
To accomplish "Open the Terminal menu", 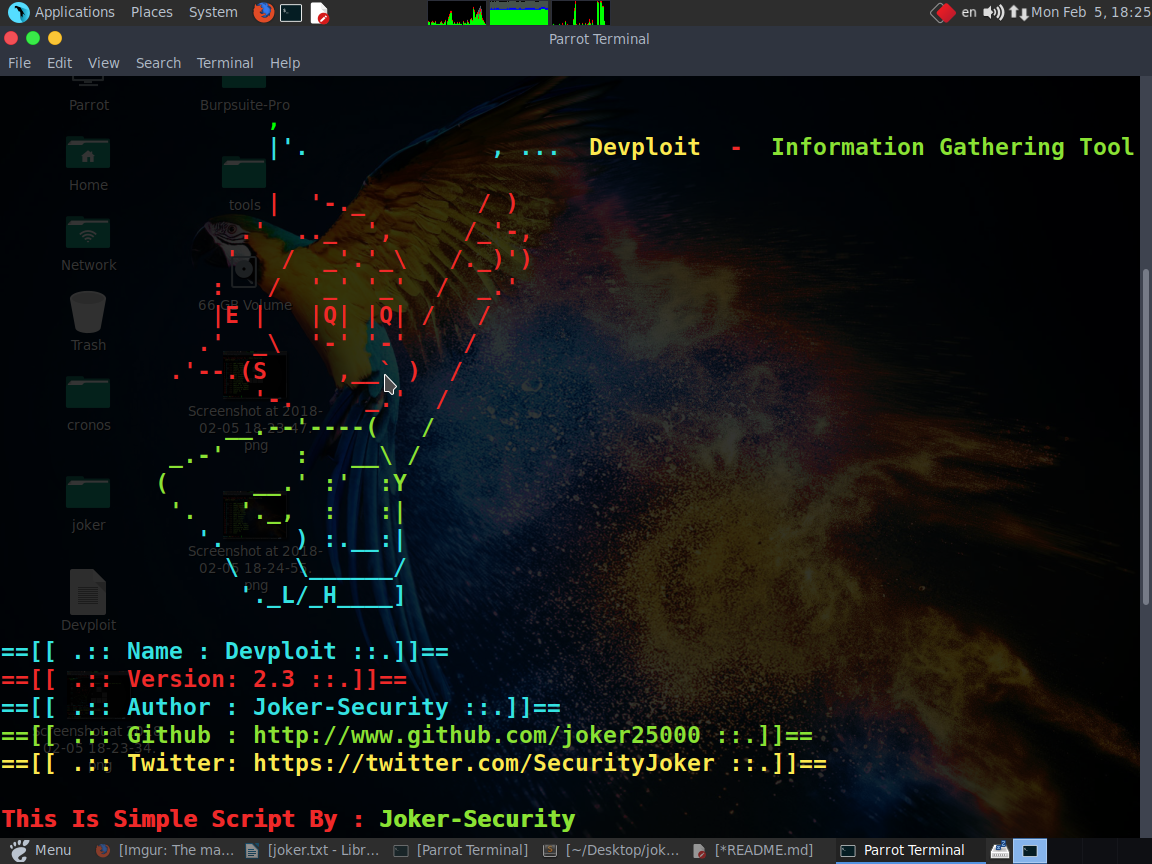I will (225, 63).
